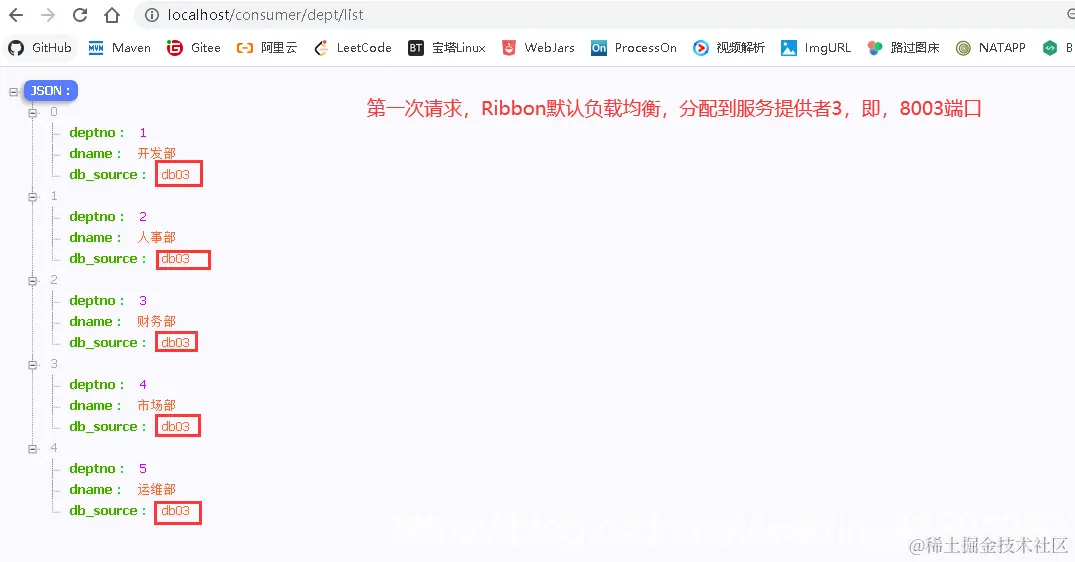Image resolution: width=1075 pixels, height=562 pixels.
Task: Open the GitHub bookmark
Action: coord(40,48)
